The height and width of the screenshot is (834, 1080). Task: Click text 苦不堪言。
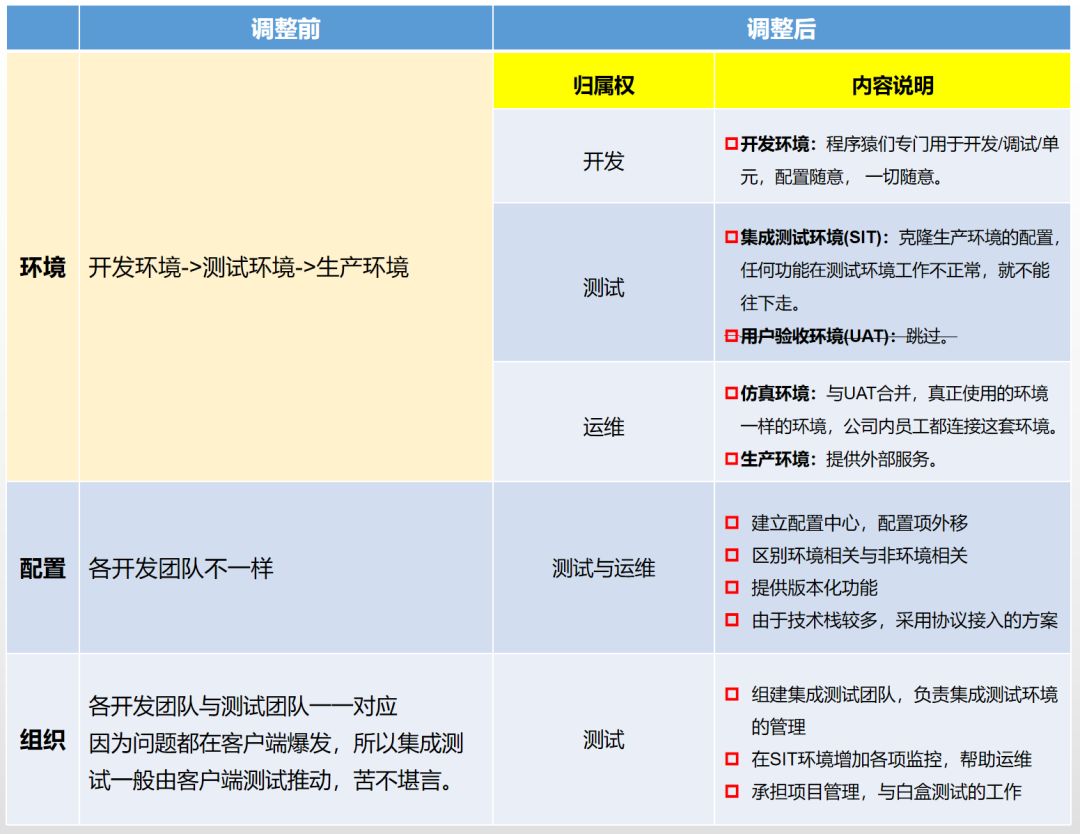tap(404, 781)
